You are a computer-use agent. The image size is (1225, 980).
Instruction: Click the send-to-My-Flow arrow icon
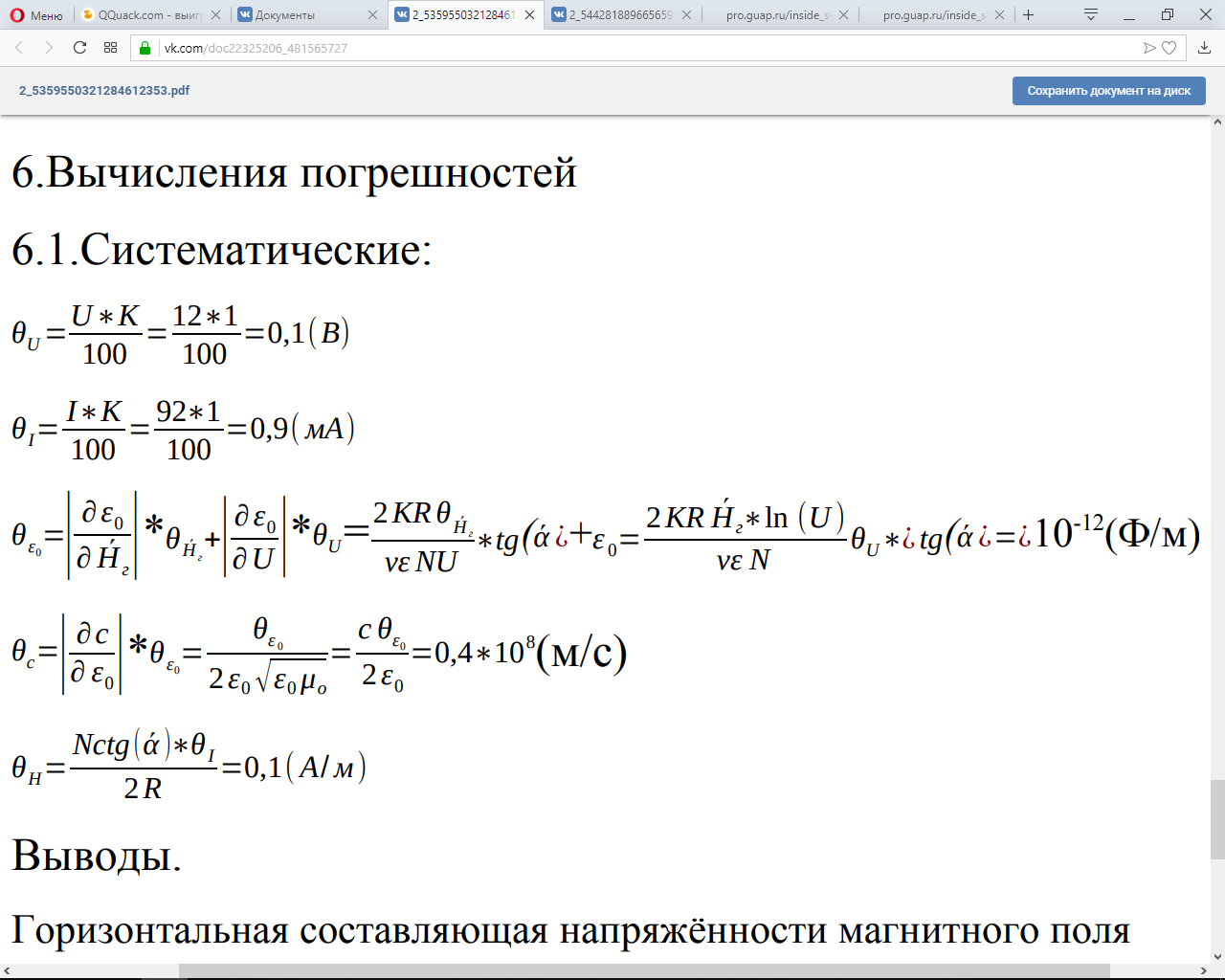coord(1149,48)
